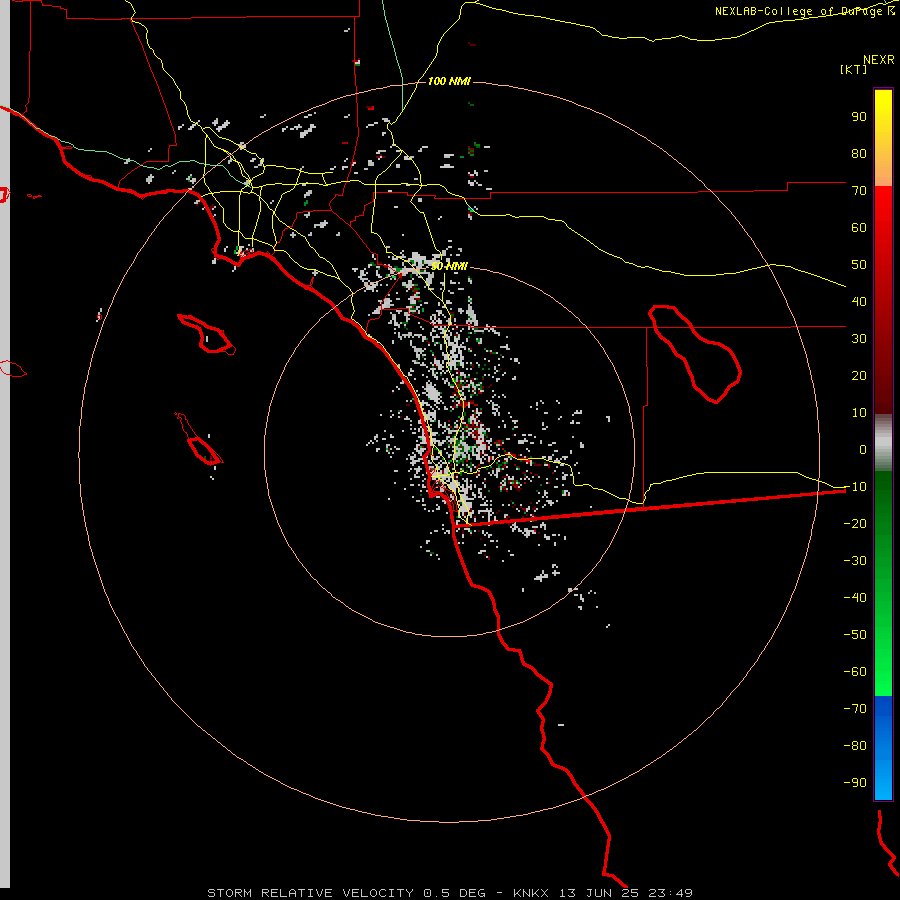
Task: Click the 90 value on the velocity scale
Action: pos(859,117)
